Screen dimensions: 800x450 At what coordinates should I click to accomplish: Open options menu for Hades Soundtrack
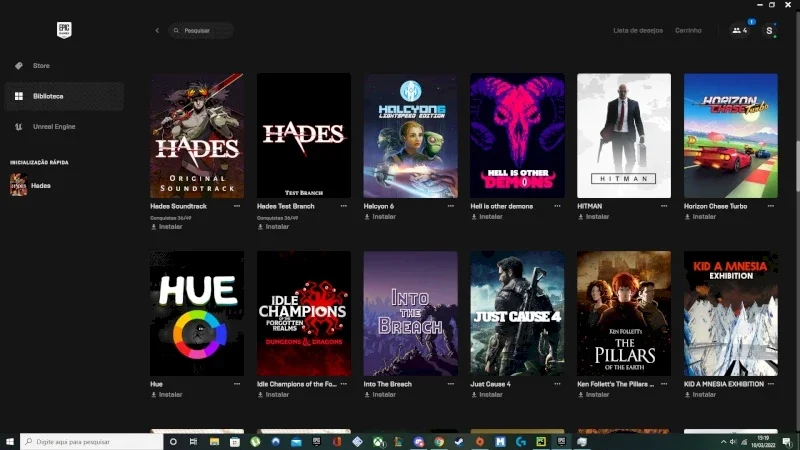(237, 206)
